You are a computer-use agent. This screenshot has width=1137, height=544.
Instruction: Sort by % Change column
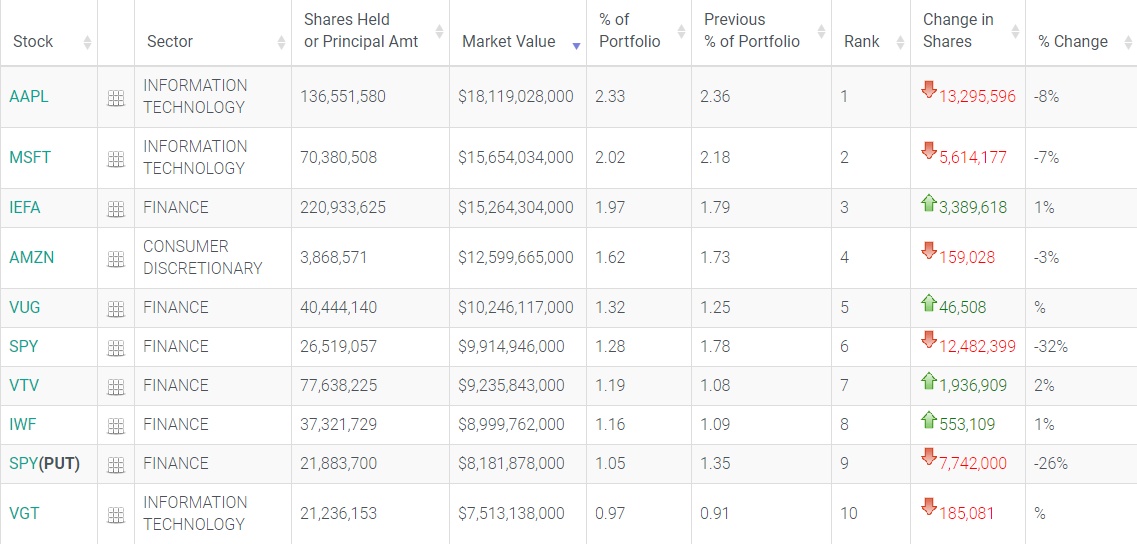(x=1072, y=42)
